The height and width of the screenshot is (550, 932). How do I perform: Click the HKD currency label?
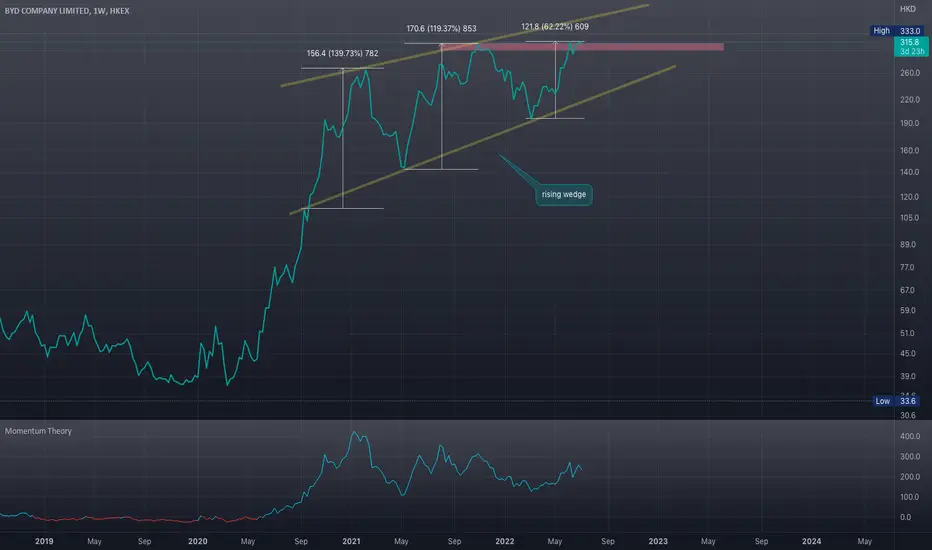[908, 9]
